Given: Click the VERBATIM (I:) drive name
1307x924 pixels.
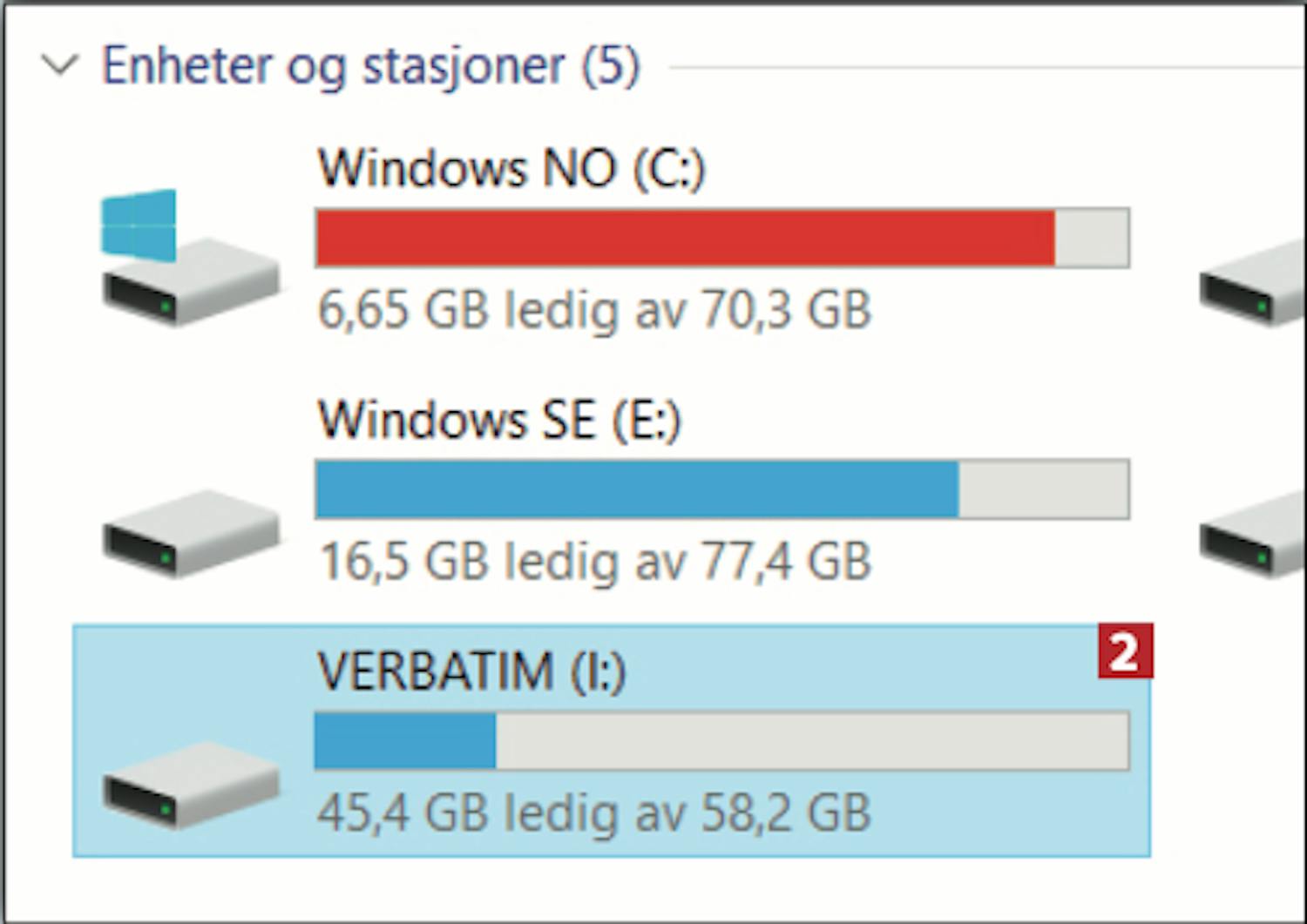Looking at the screenshot, I should coord(471,671).
